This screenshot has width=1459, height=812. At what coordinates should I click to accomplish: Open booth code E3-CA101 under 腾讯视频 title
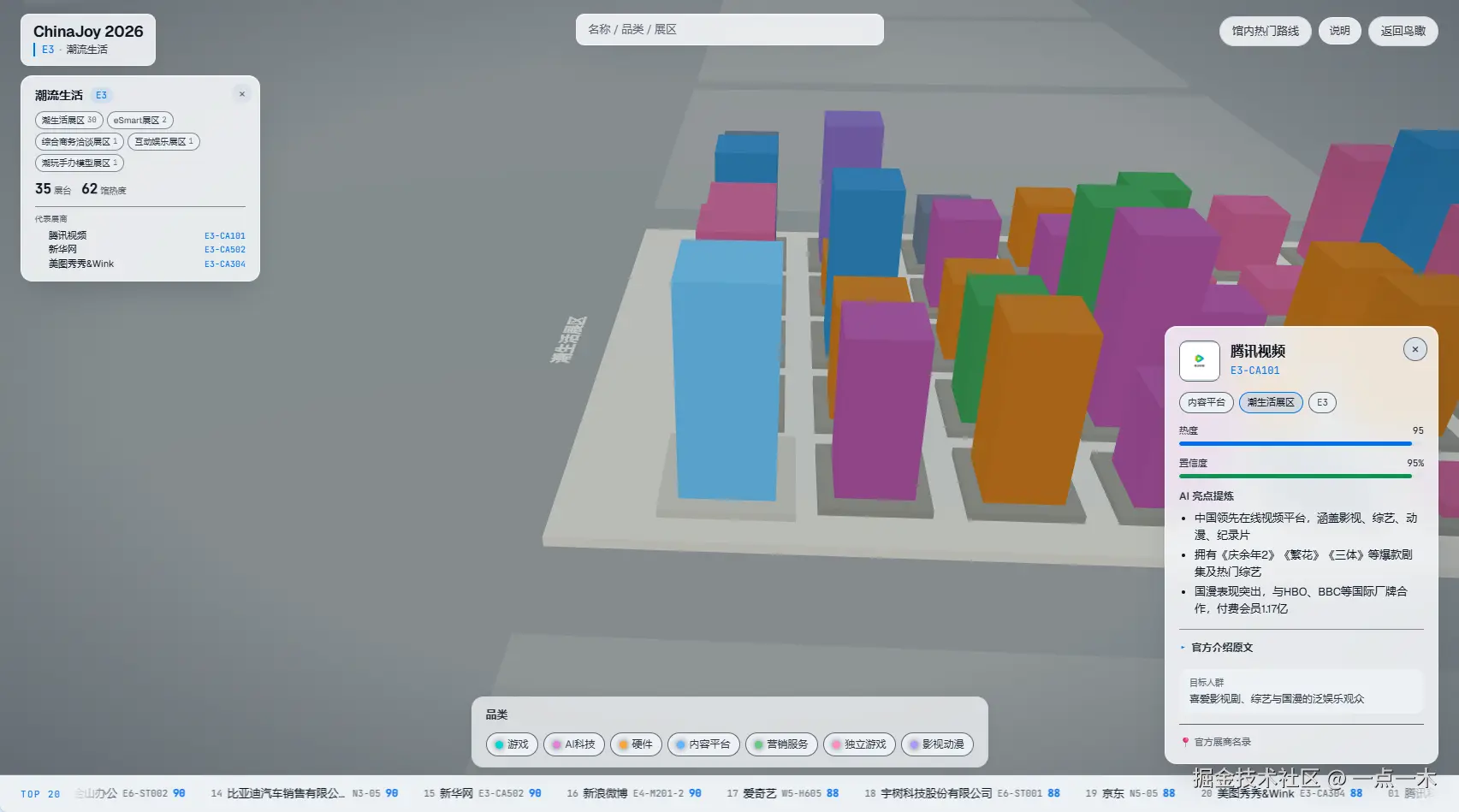click(x=1255, y=371)
